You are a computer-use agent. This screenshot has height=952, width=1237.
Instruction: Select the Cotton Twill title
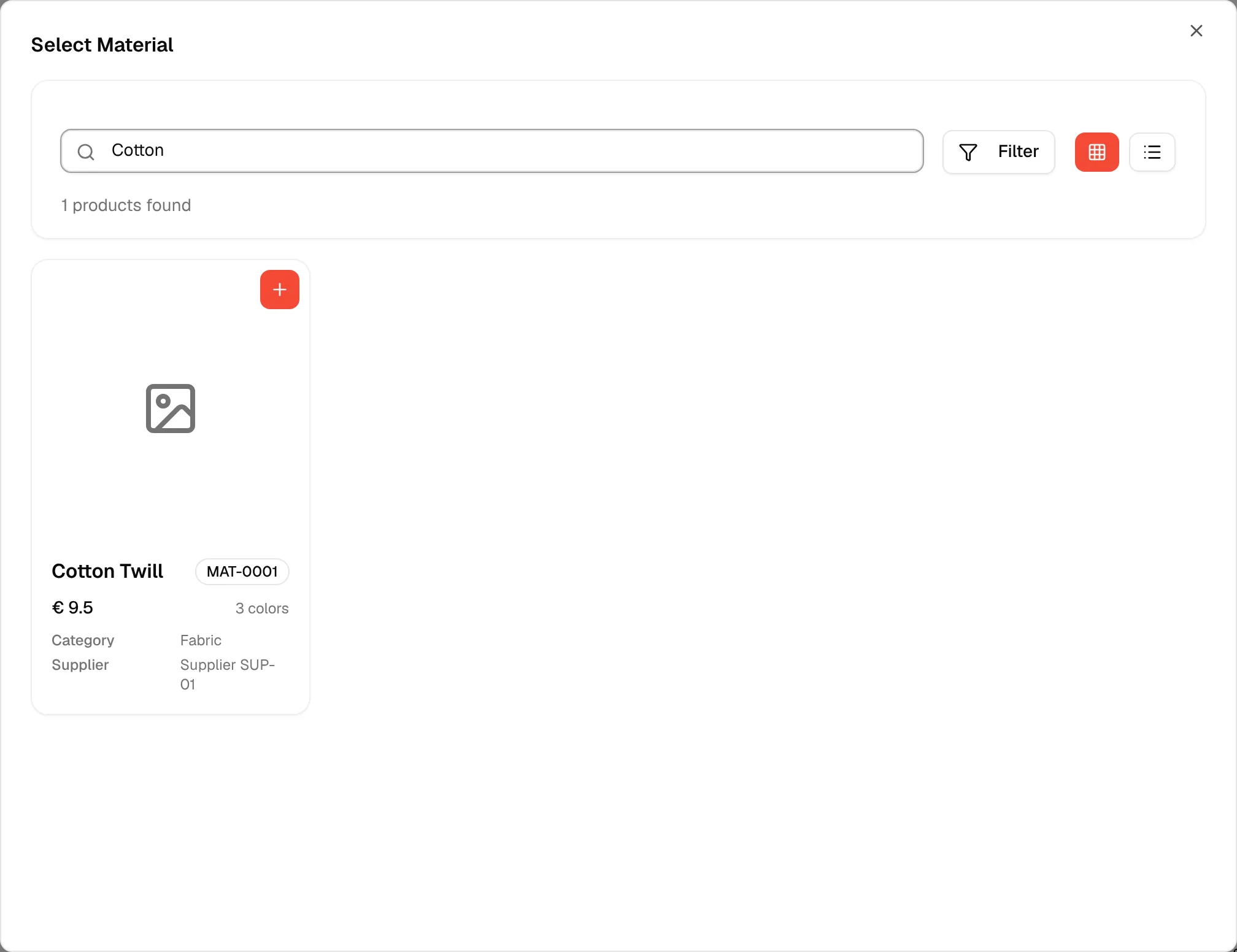[107, 571]
